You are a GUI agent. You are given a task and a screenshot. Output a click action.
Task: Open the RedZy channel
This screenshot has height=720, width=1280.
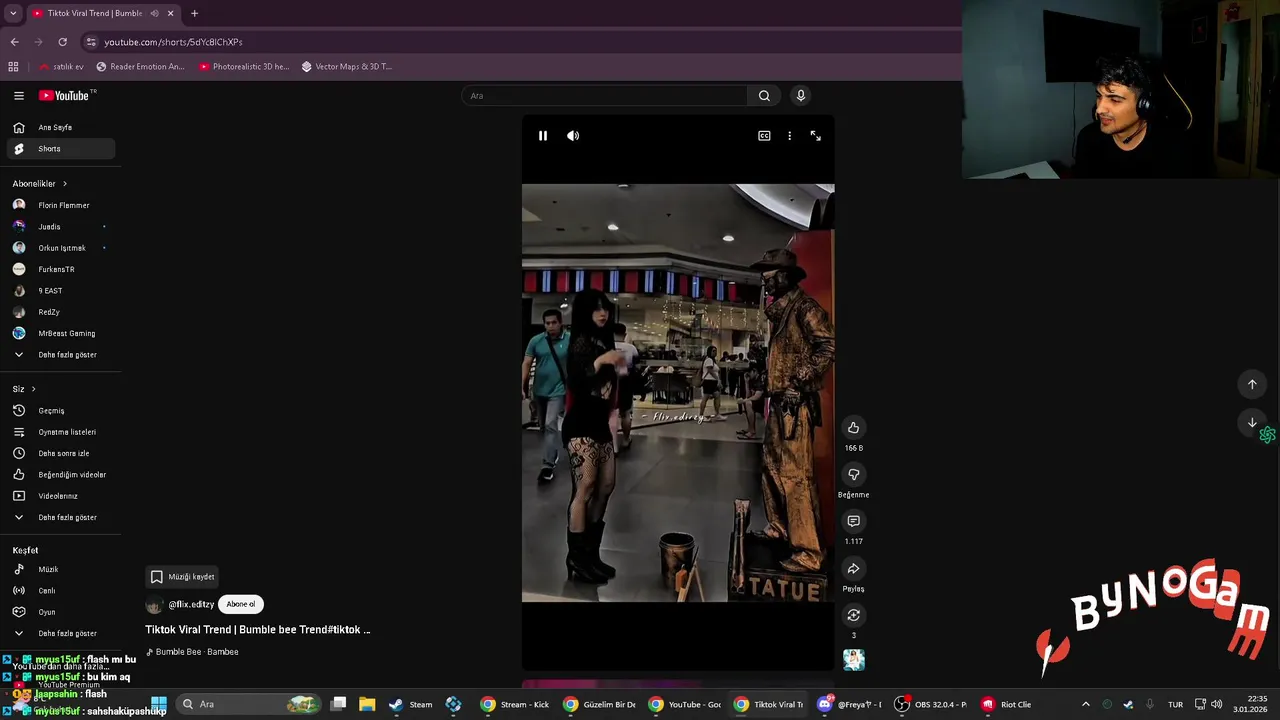(60, 312)
